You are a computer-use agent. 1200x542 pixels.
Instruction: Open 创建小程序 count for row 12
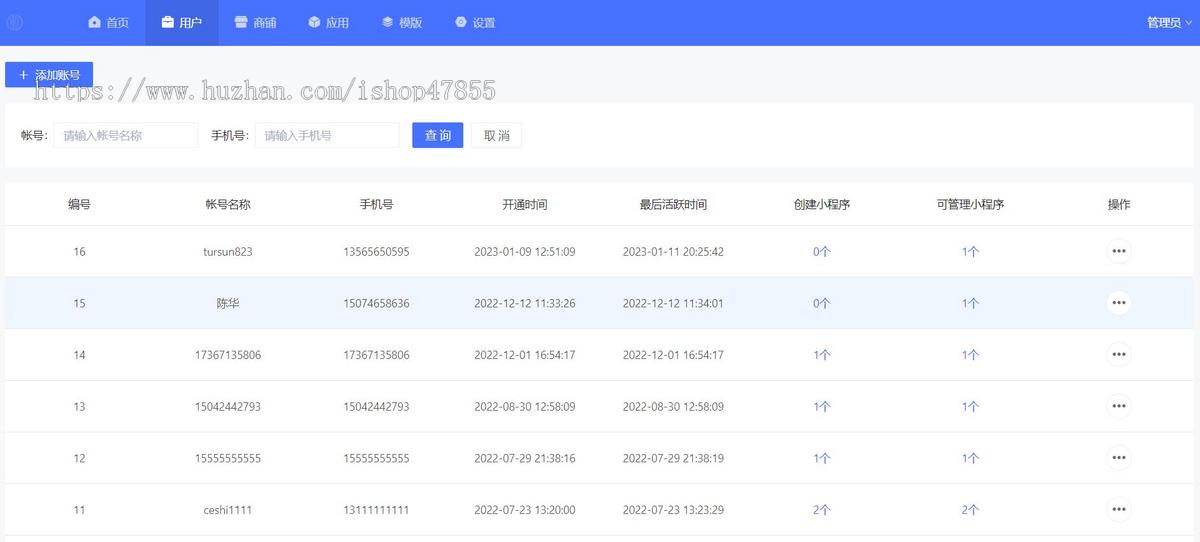[x=822, y=458]
